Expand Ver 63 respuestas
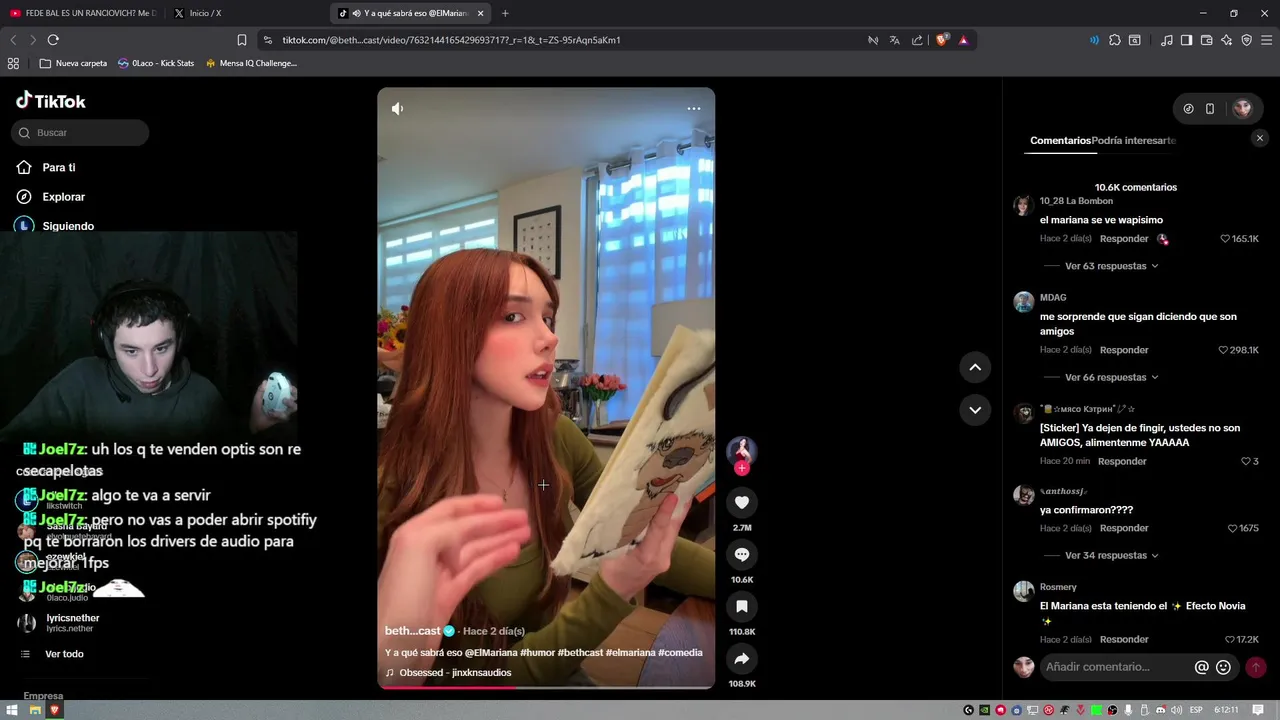1280x720 pixels. (x=1111, y=266)
